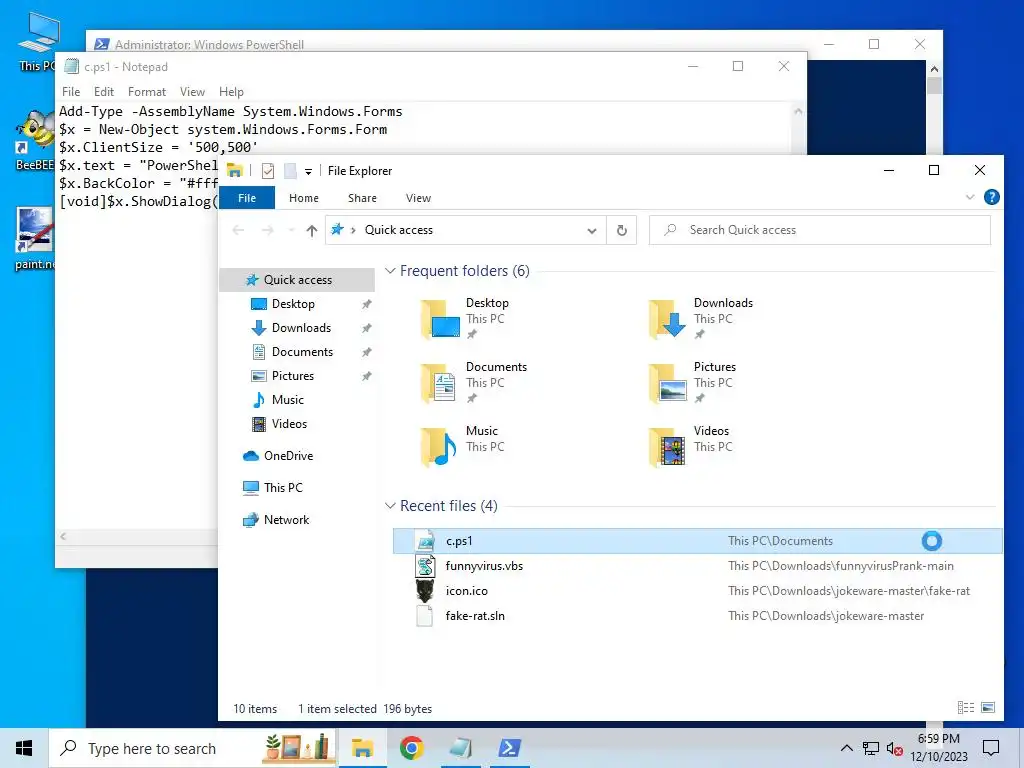This screenshot has width=1024, height=768.
Task: Collapse the Recent files group
Action: click(x=390, y=505)
